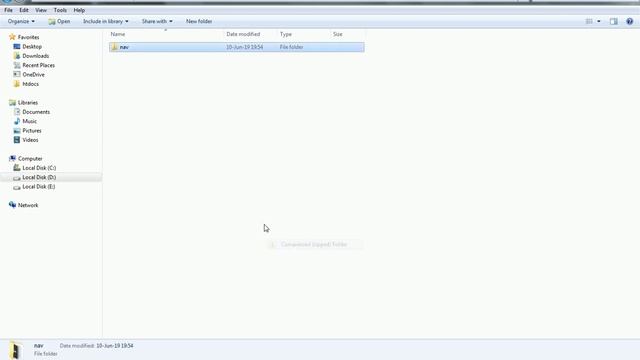Expand Include in library dropdown

pyautogui.click(x=106, y=21)
